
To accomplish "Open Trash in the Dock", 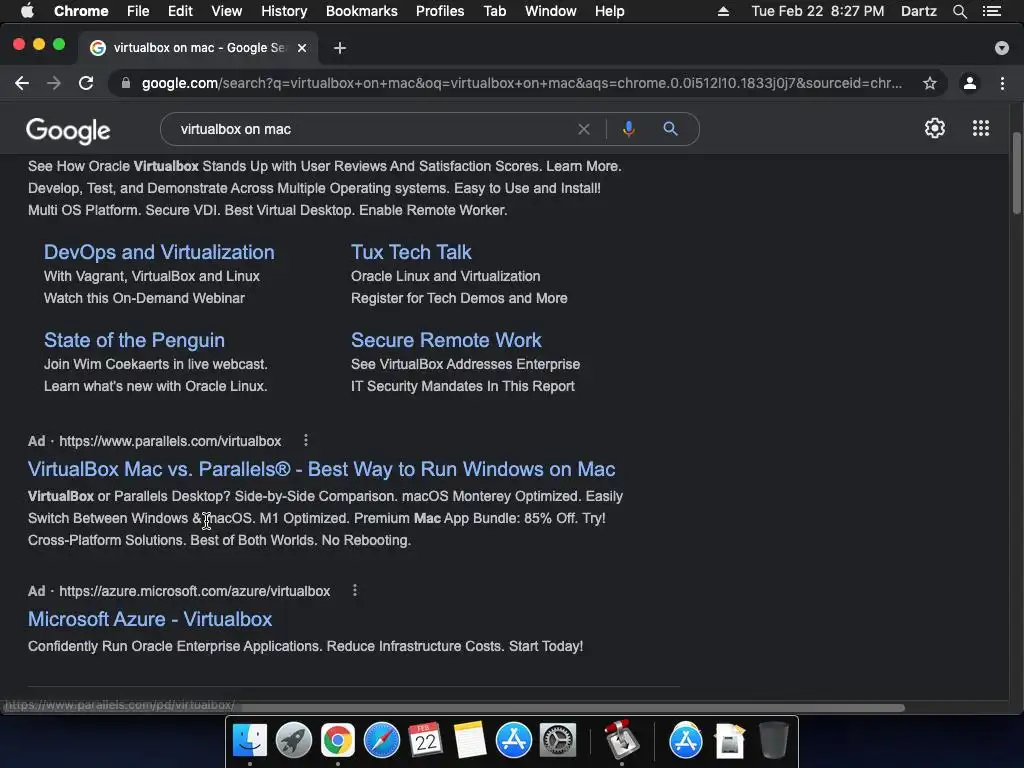I will pyautogui.click(x=774, y=740).
